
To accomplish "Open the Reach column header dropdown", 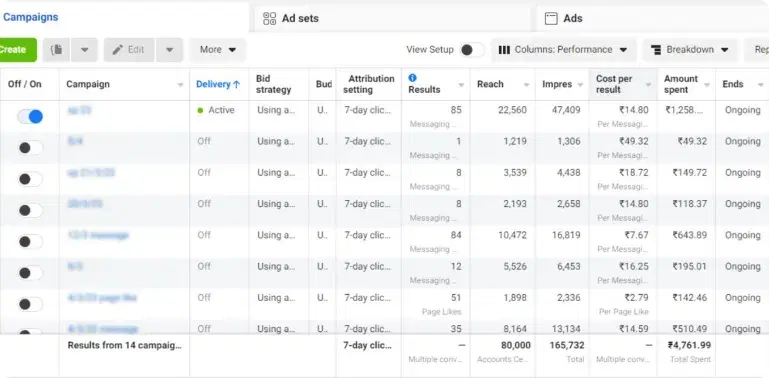I will (526, 85).
